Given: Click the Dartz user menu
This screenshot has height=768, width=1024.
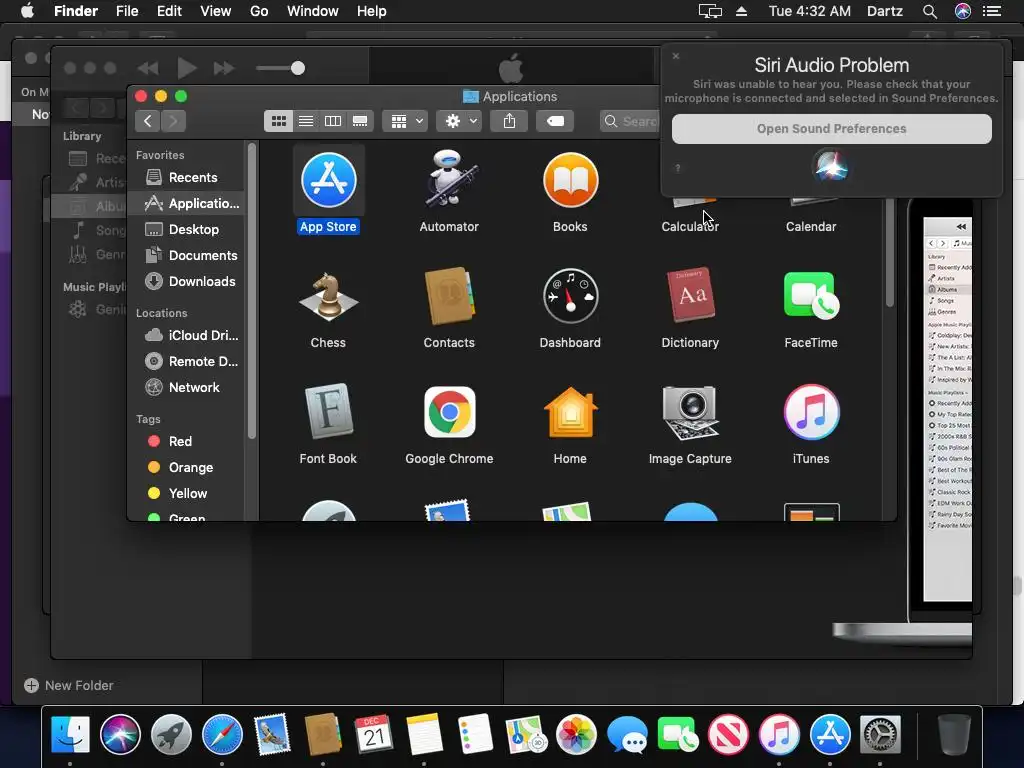Looking at the screenshot, I should coord(885,11).
